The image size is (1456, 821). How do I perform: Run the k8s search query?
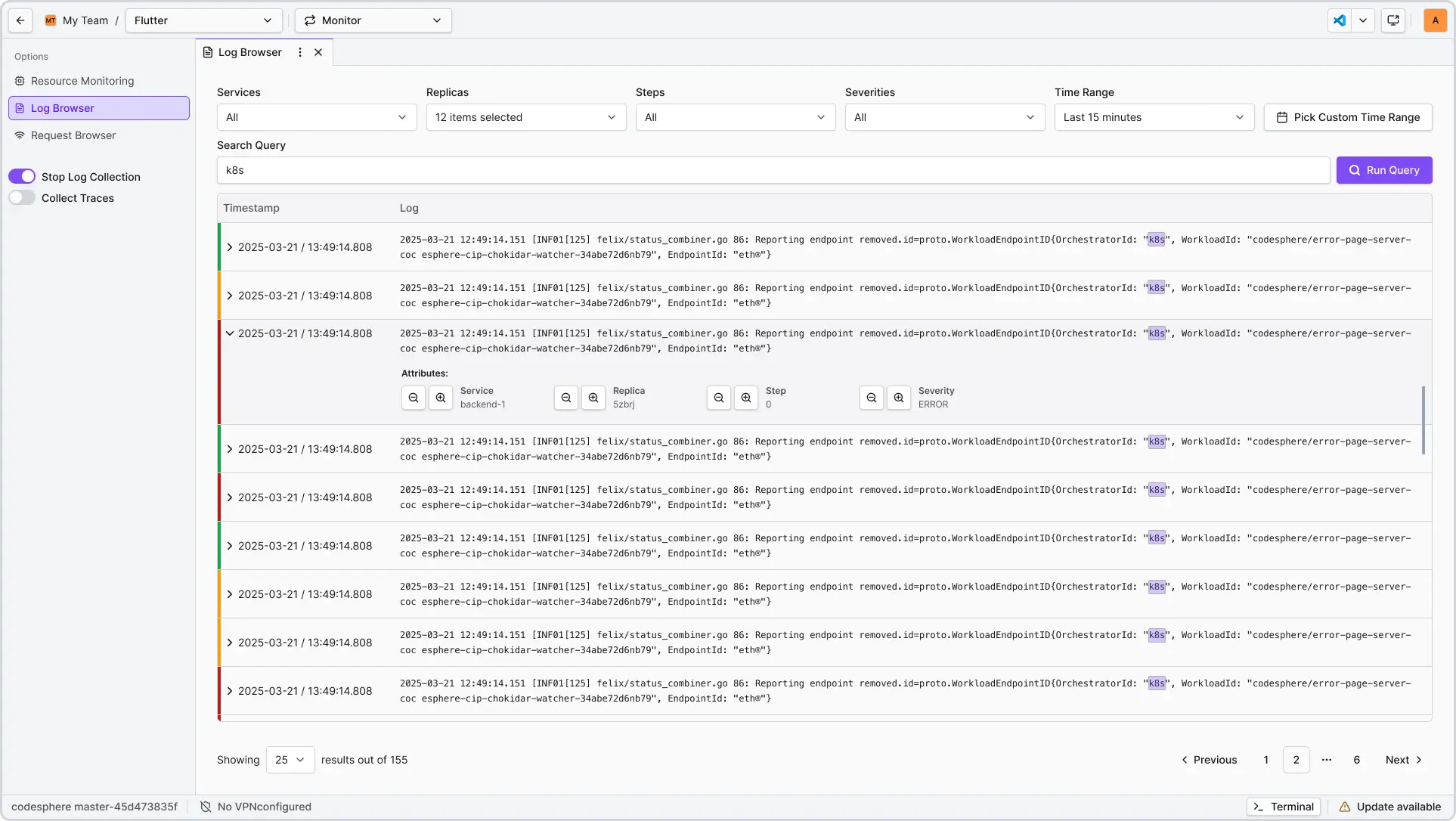(1384, 170)
